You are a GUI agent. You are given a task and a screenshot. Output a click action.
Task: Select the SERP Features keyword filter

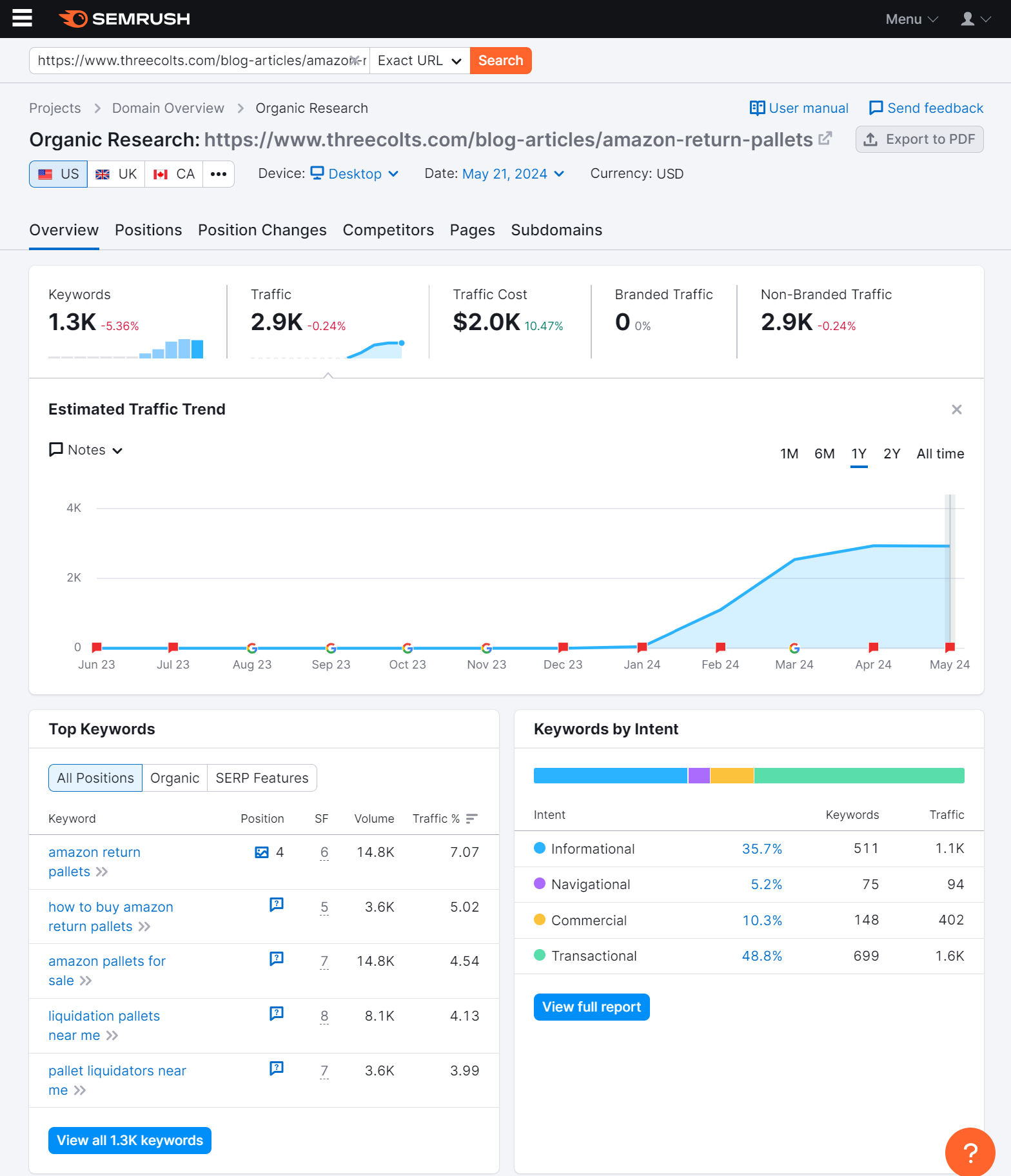(262, 778)
